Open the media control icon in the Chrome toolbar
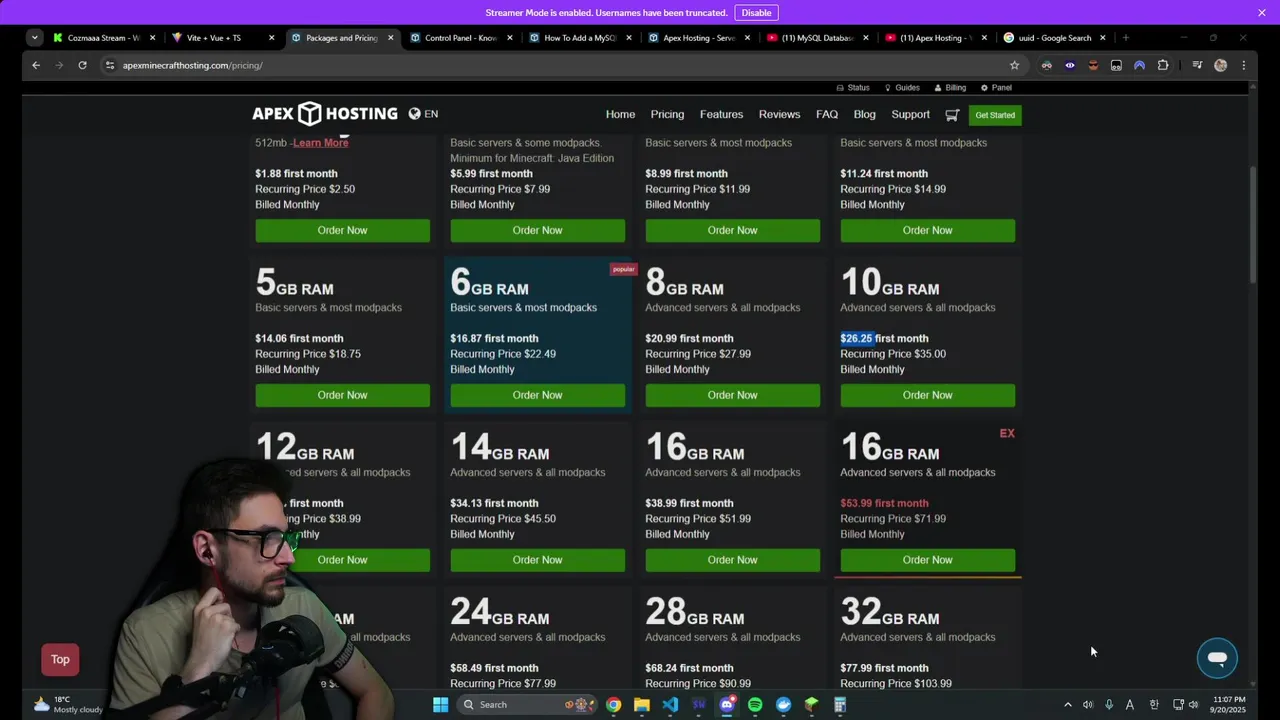 click(1197, 65)
